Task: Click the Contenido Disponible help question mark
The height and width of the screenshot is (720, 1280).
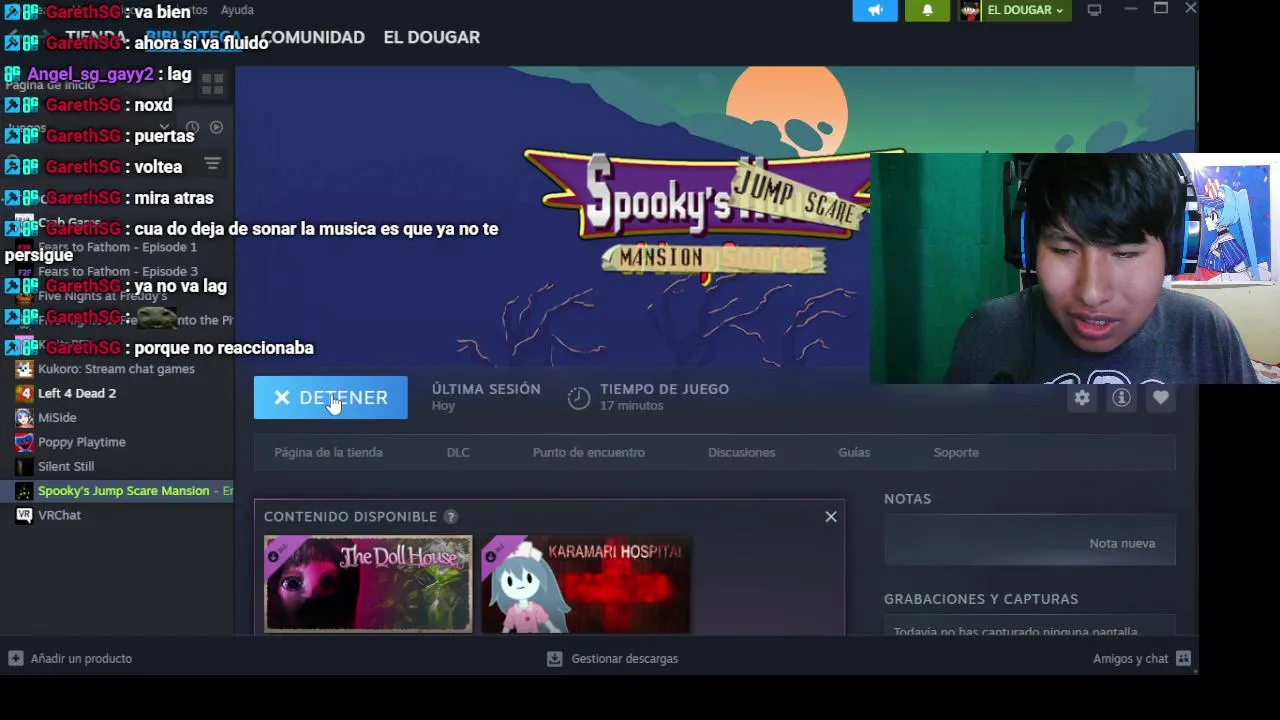Action: tap(451, 517)
